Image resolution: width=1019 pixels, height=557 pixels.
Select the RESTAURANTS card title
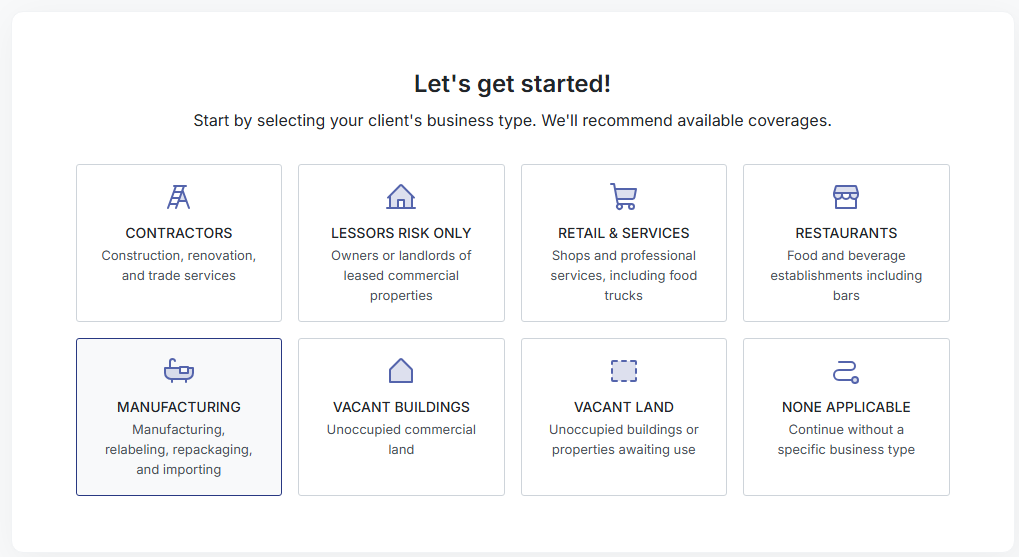(x=846, y=233)
